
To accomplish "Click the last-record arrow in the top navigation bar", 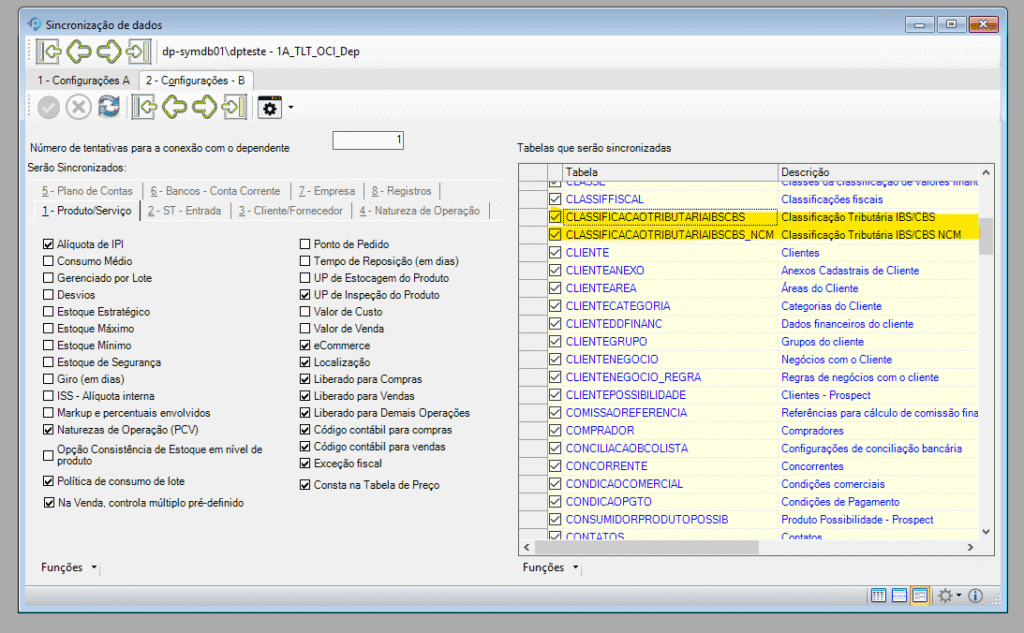I will [x=139, y=51].
